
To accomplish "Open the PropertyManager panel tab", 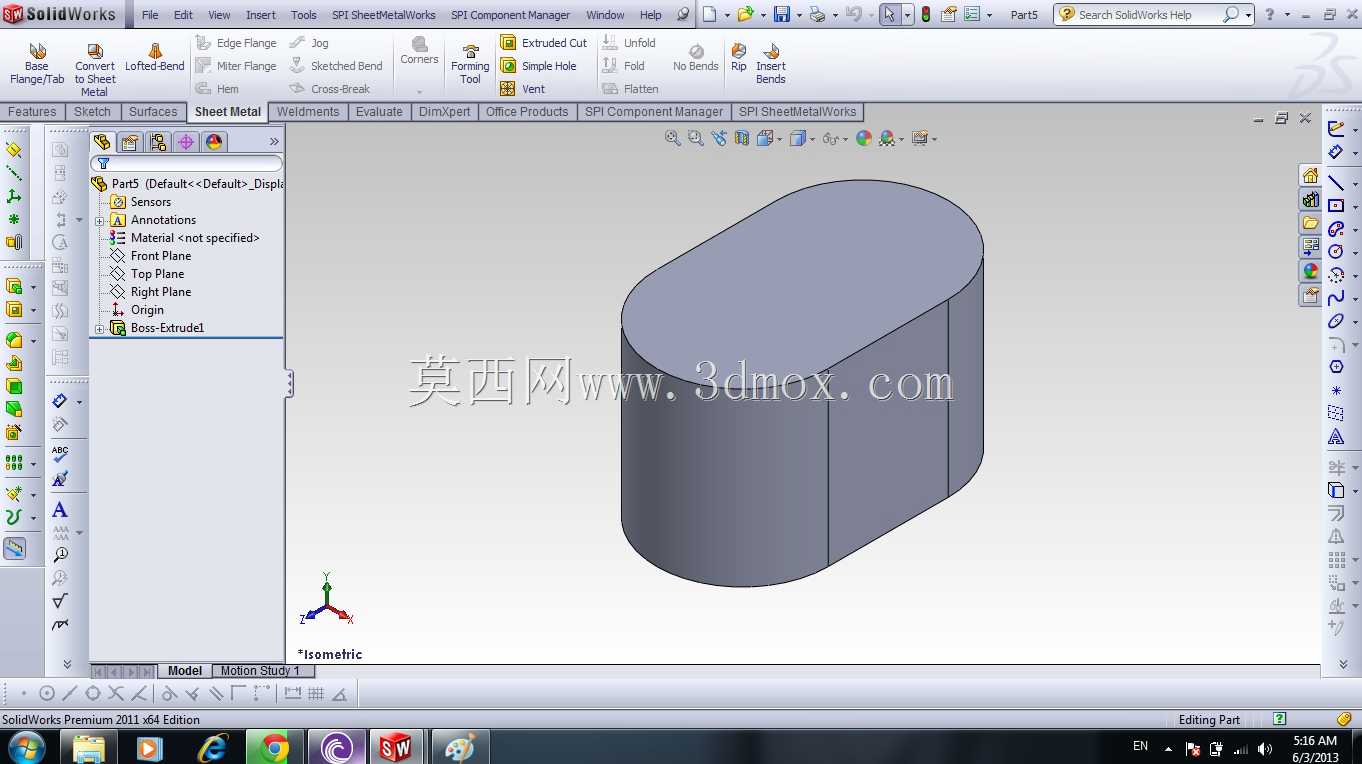I will pyautogui.click(x=130, y=142).
